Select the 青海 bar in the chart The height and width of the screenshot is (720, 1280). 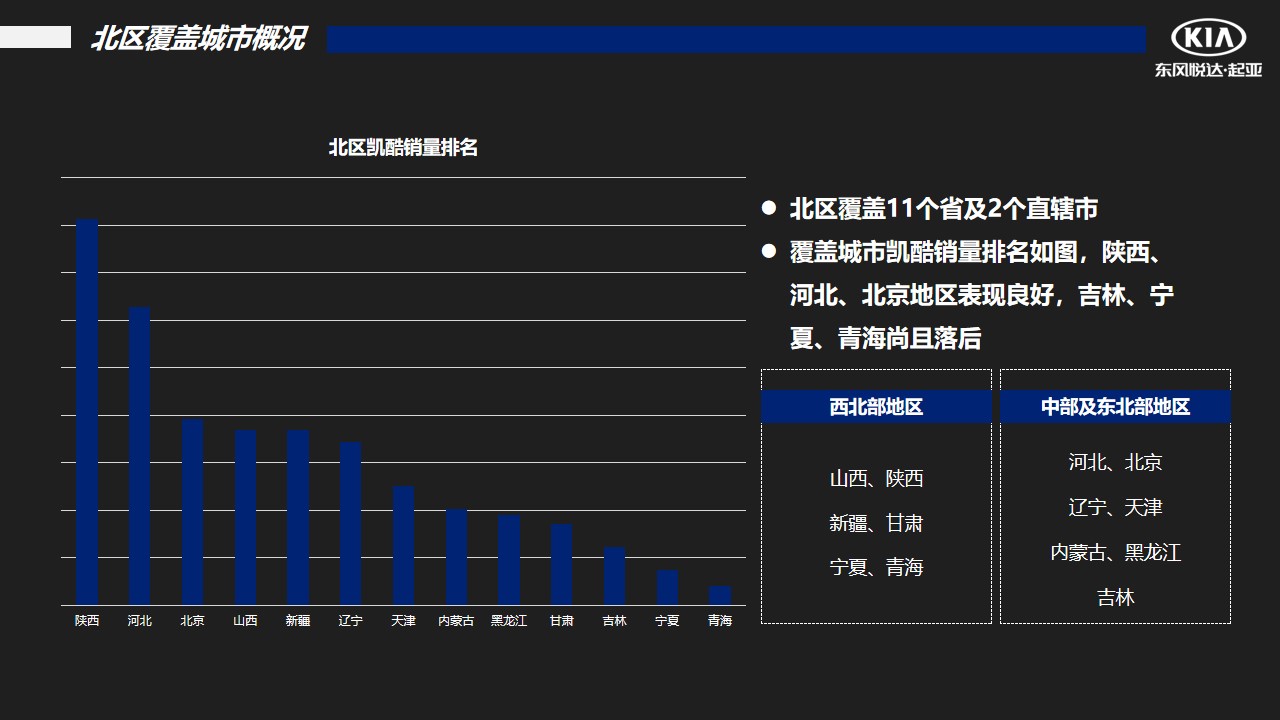coord(720,596)
